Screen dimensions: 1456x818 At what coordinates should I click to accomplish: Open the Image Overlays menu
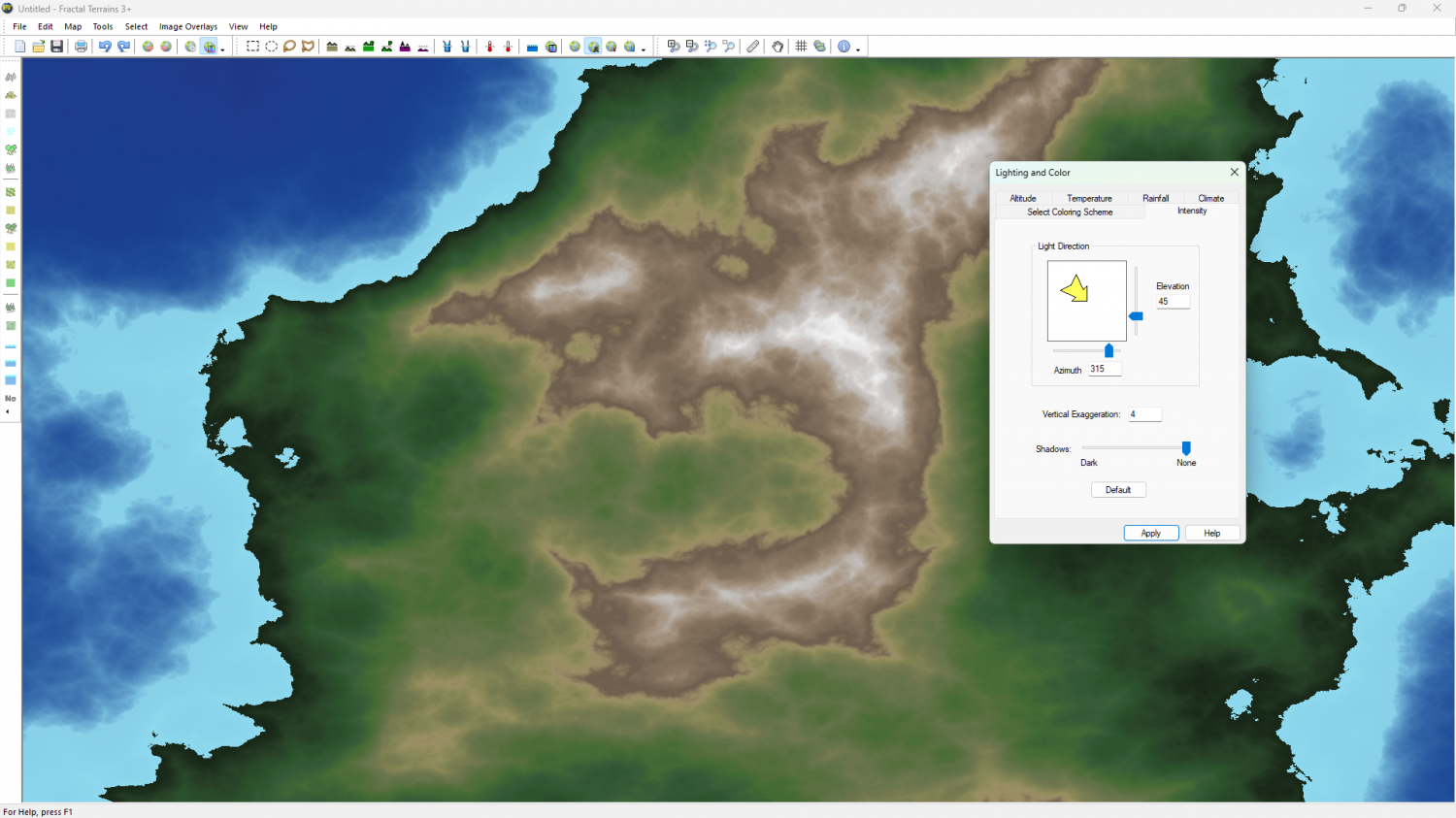(188, 27)
